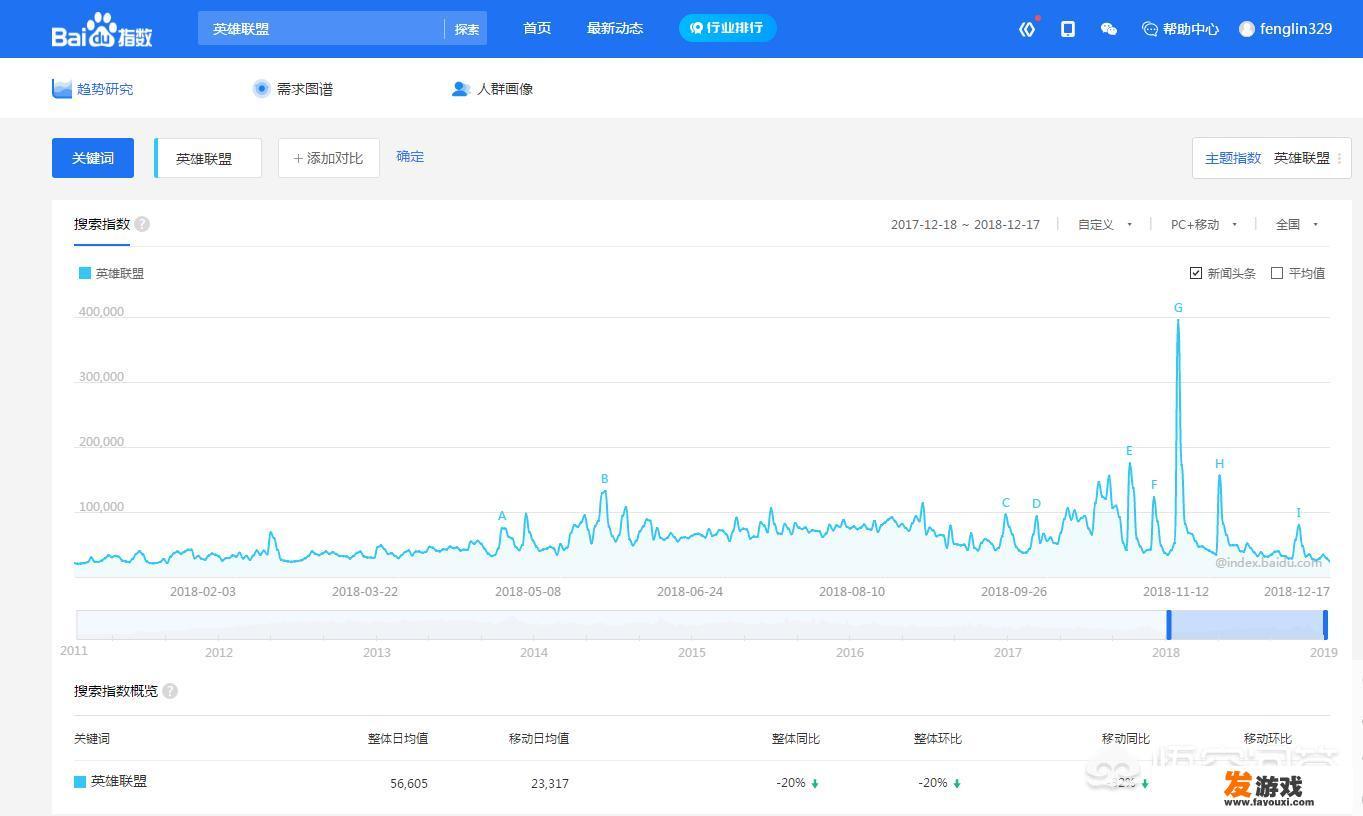Click the 主题指数 link
Viewport: 1363px width, 816px height.
1233,158
